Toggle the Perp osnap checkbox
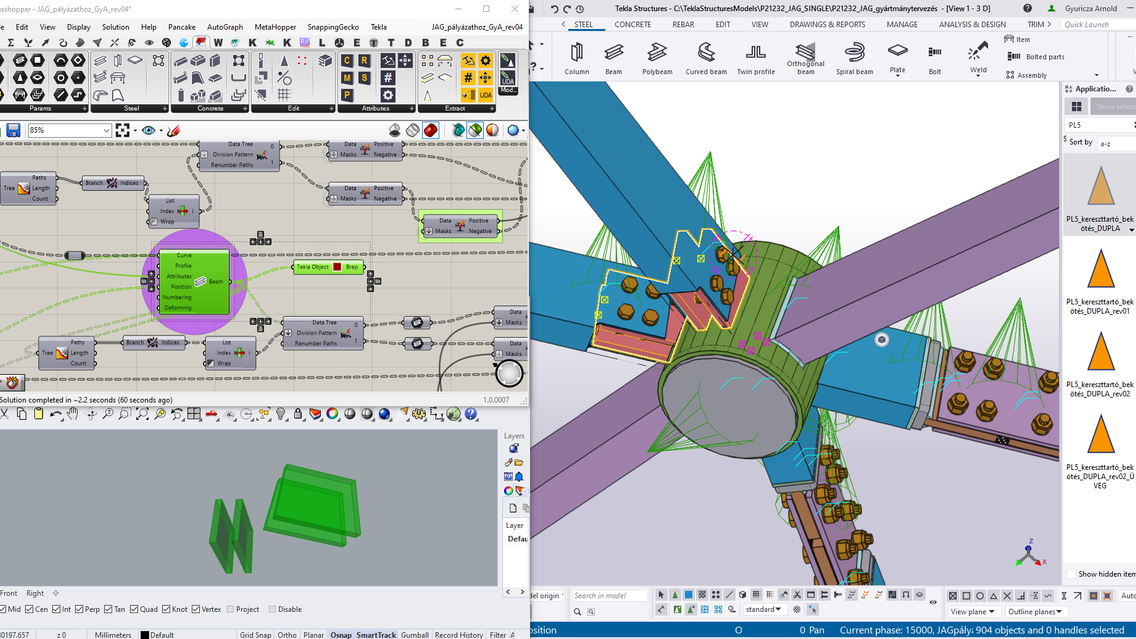The image size is (1136, 639). 79,609
